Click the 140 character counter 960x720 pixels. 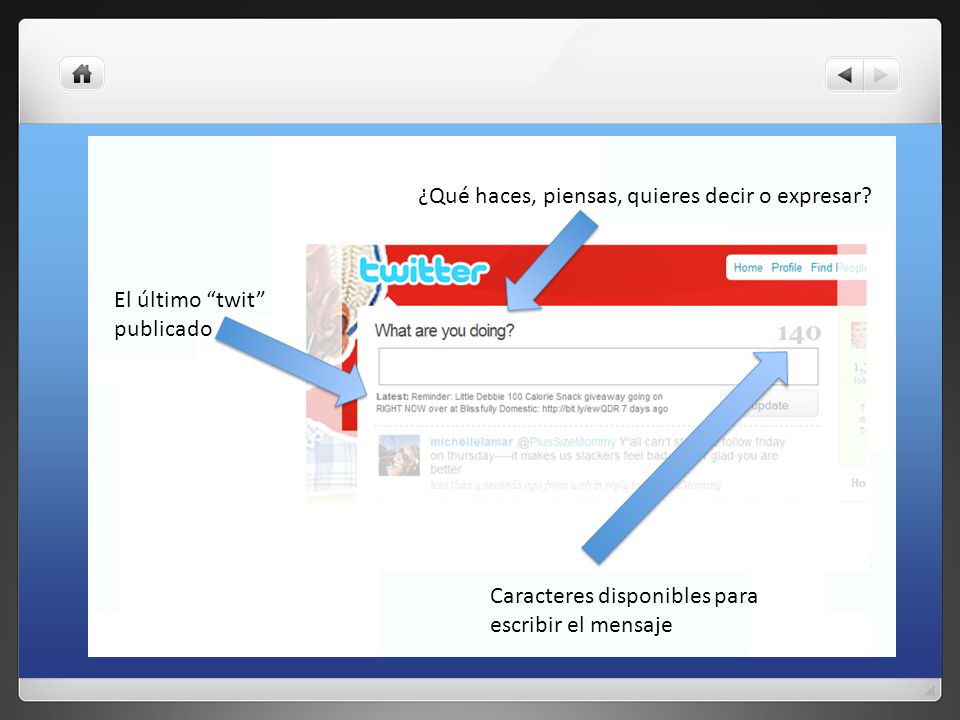799,334
